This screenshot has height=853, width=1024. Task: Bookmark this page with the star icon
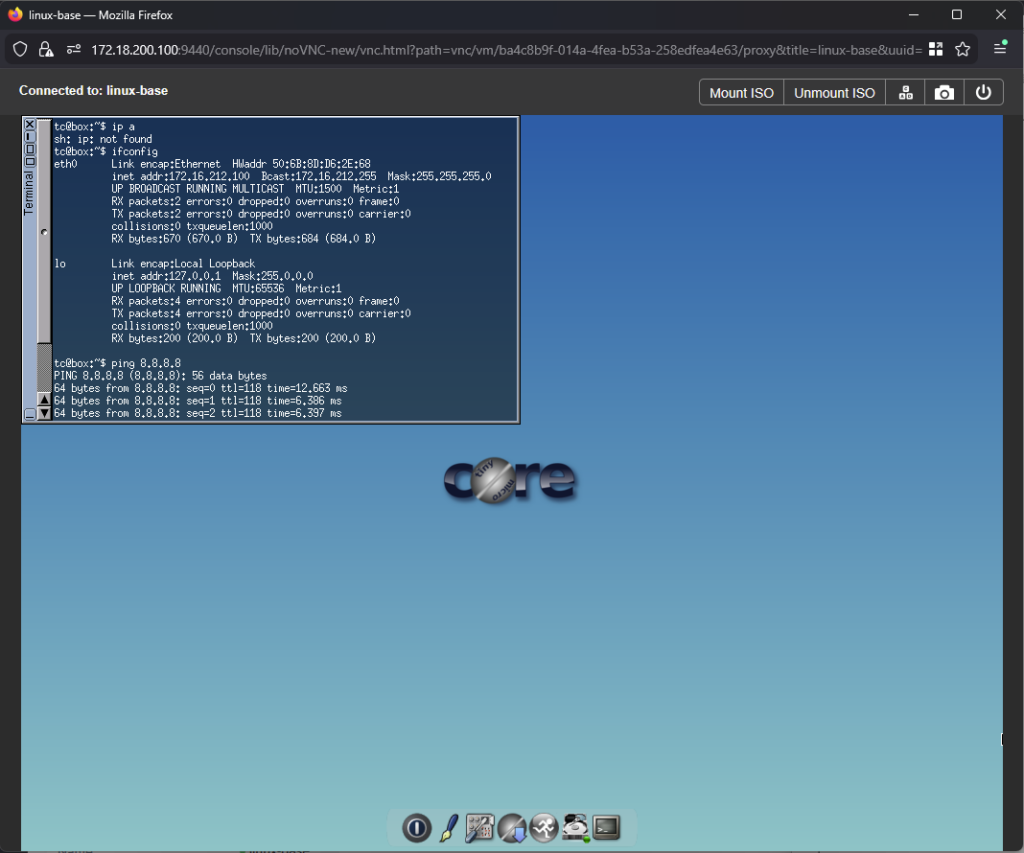pyautogui.click(x=963, y=49)
